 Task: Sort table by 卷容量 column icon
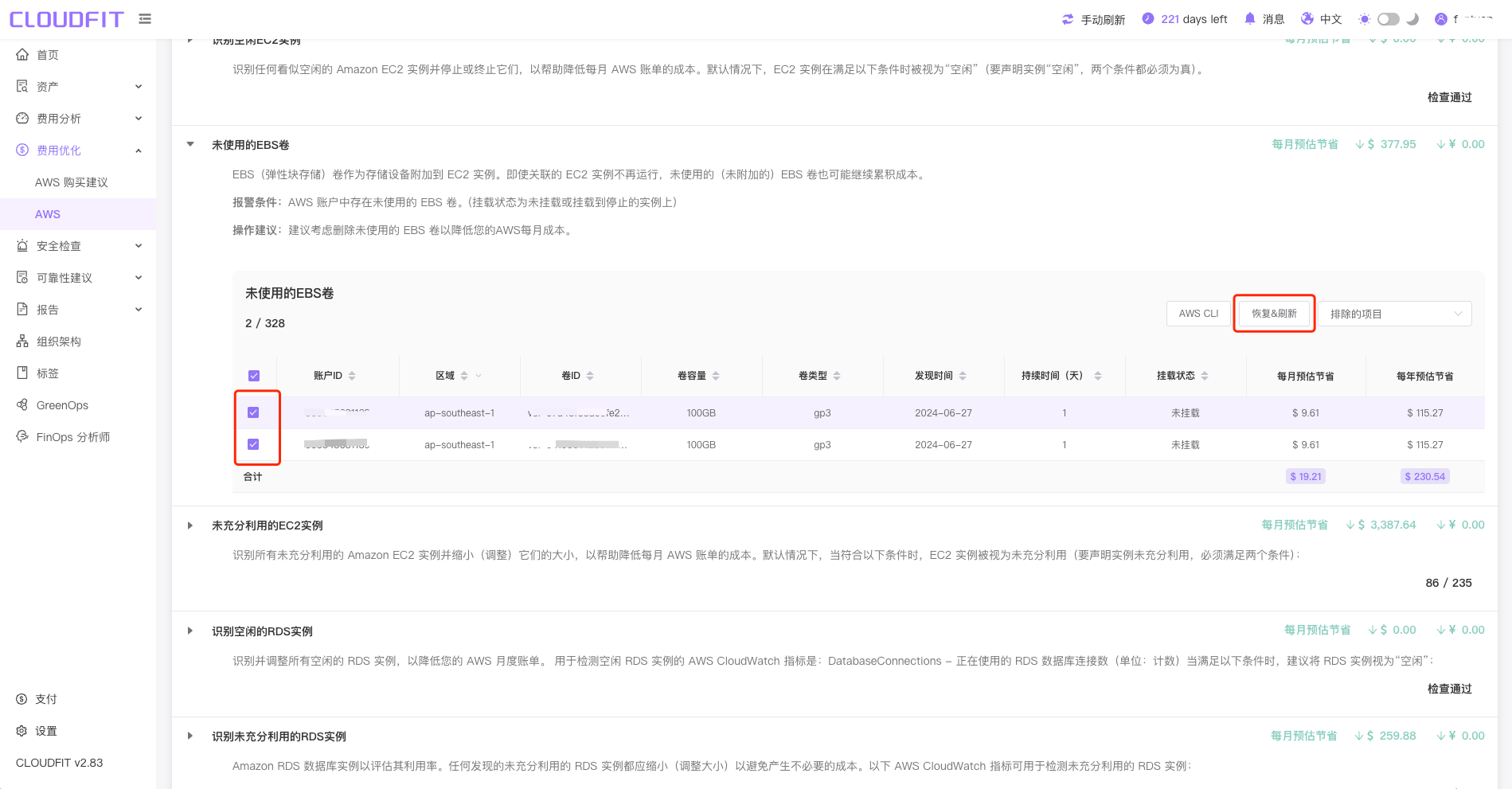[716, 376]
